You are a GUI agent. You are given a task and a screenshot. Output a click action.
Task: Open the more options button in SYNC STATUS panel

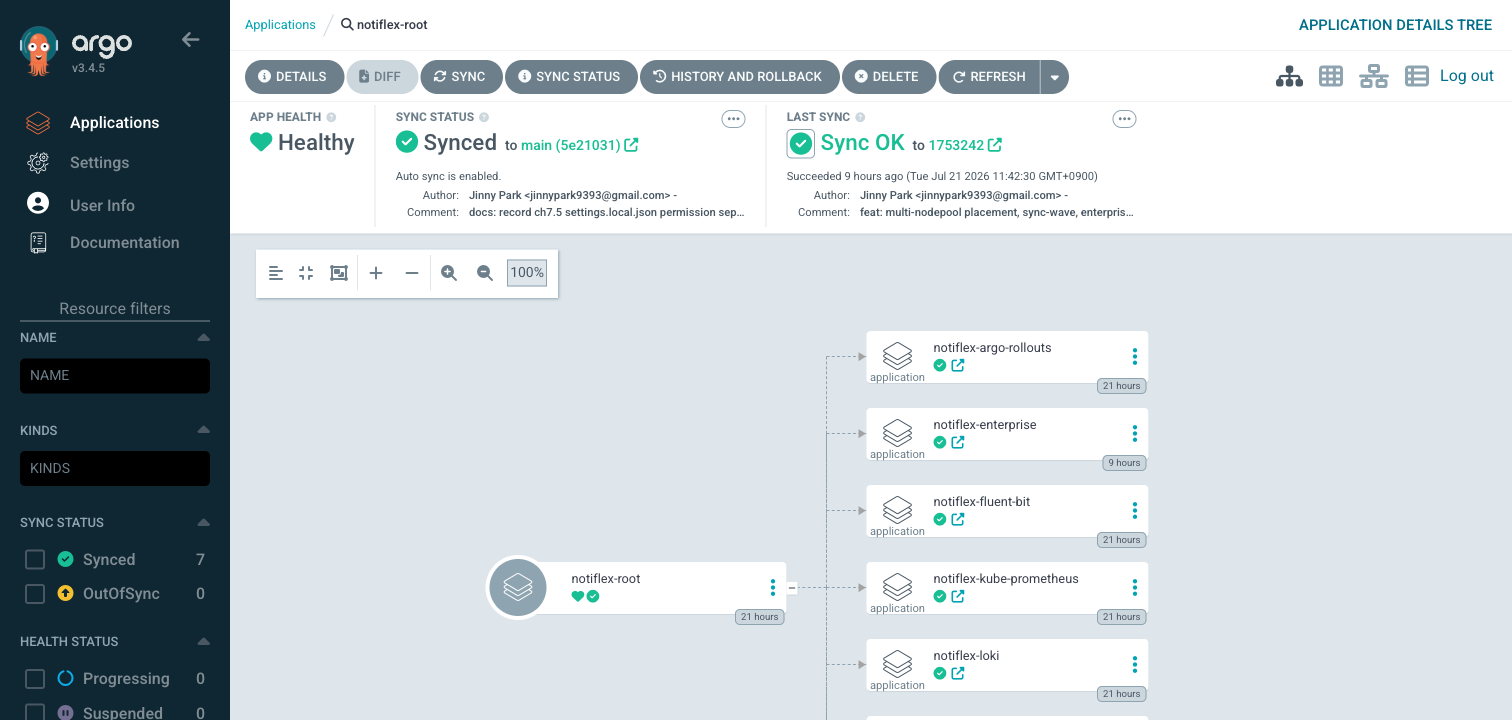tap(734, 119)
